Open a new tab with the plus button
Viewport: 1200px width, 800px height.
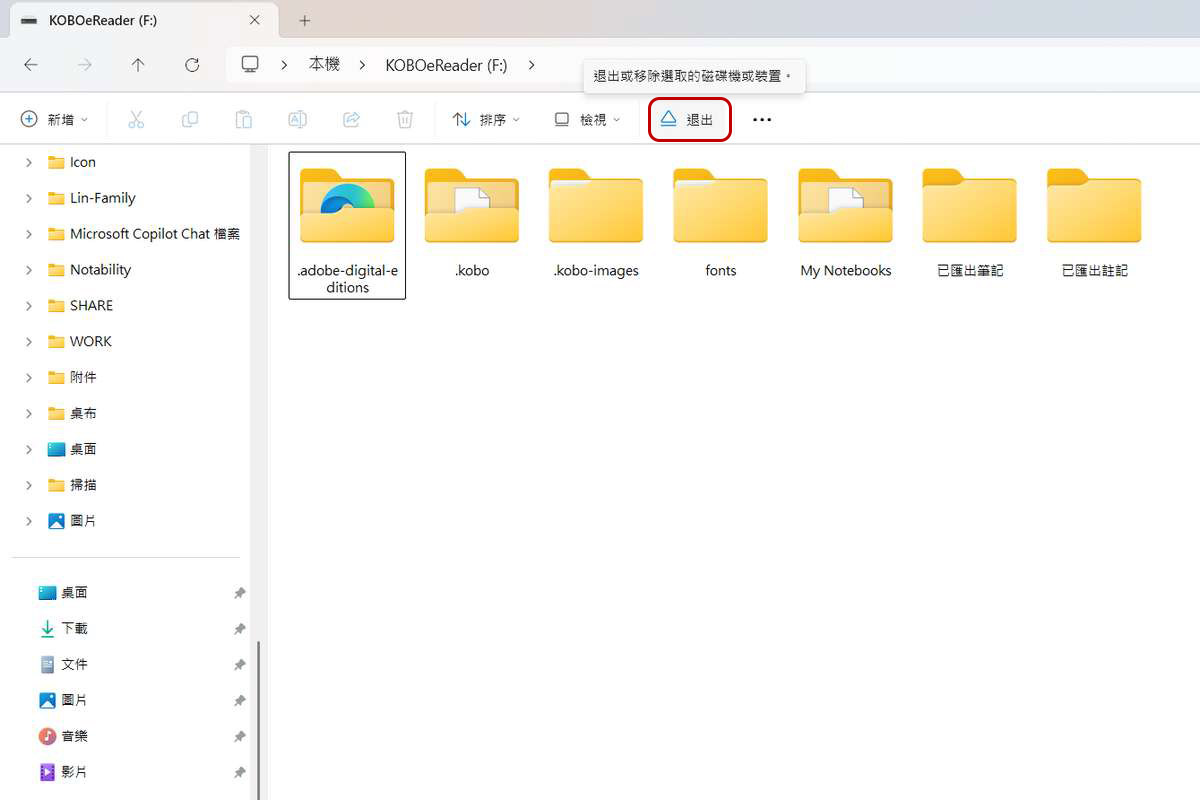pos(305,20)
